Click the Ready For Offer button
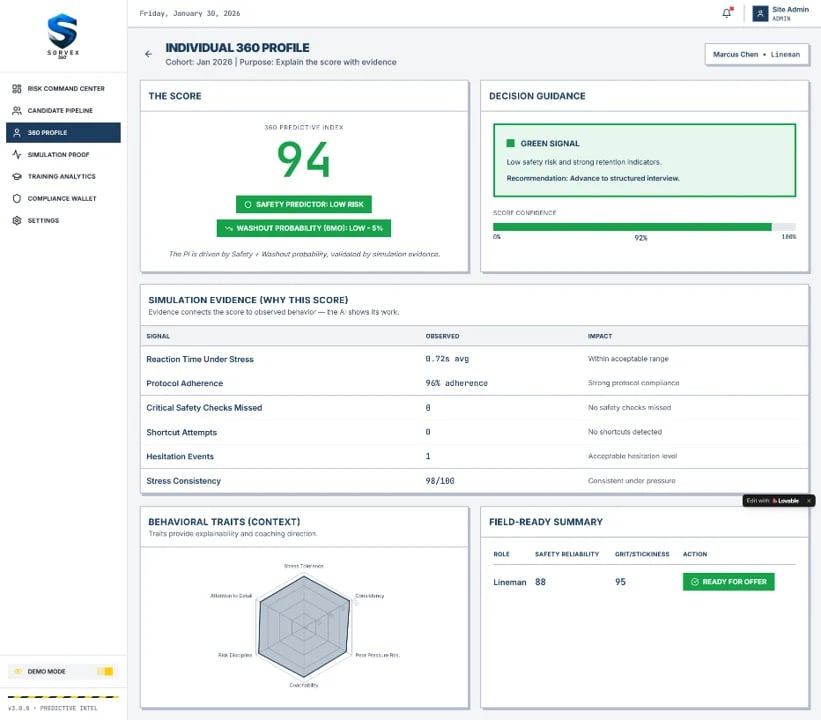Viewport: 821px width, 720px height. click(728, 581)
